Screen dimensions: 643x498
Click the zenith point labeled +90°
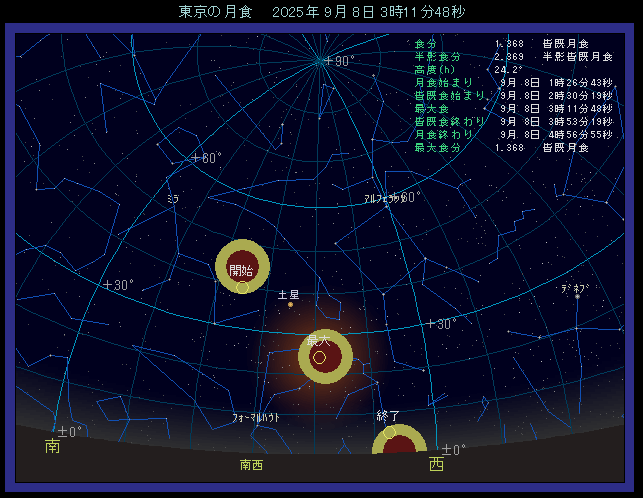coord(320,61)
